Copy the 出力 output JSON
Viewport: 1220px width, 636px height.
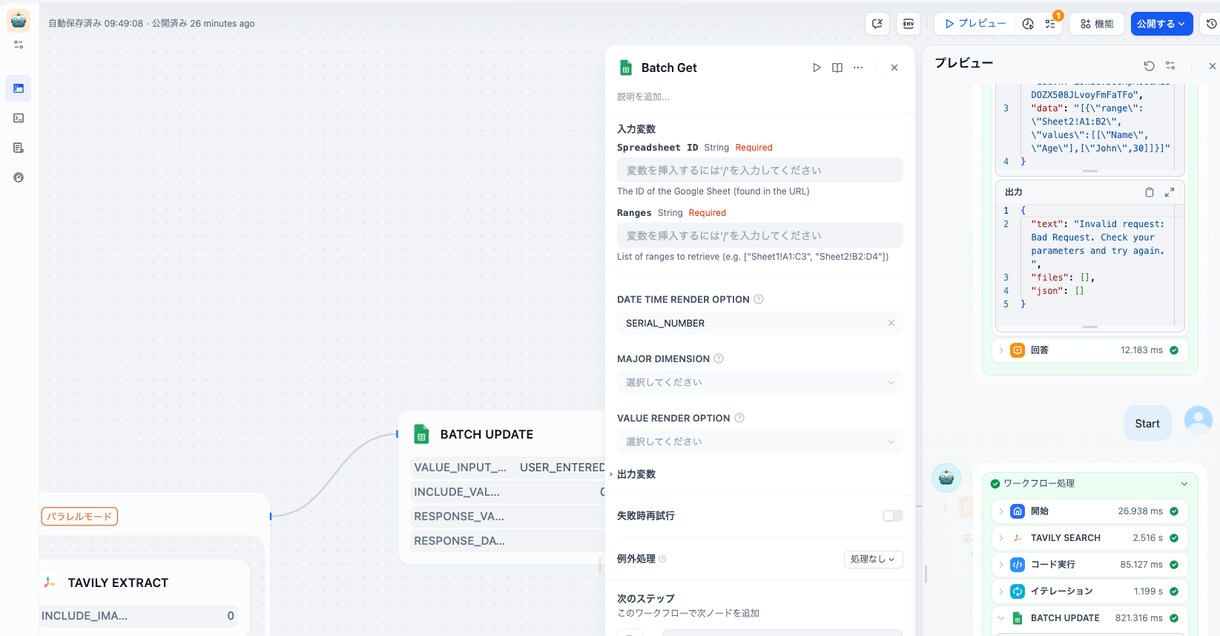[1149, 192]
